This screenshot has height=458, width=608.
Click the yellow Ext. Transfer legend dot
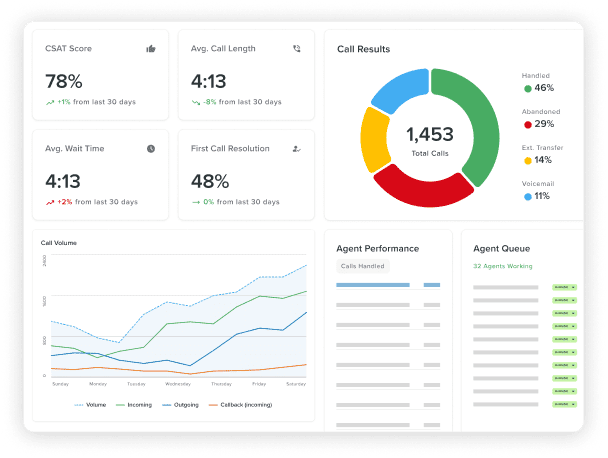click(x=527, y=160)
